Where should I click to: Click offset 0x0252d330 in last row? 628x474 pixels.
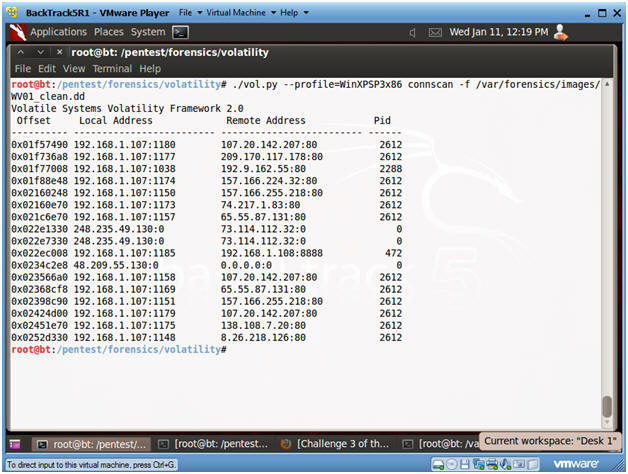pos(39,337)
